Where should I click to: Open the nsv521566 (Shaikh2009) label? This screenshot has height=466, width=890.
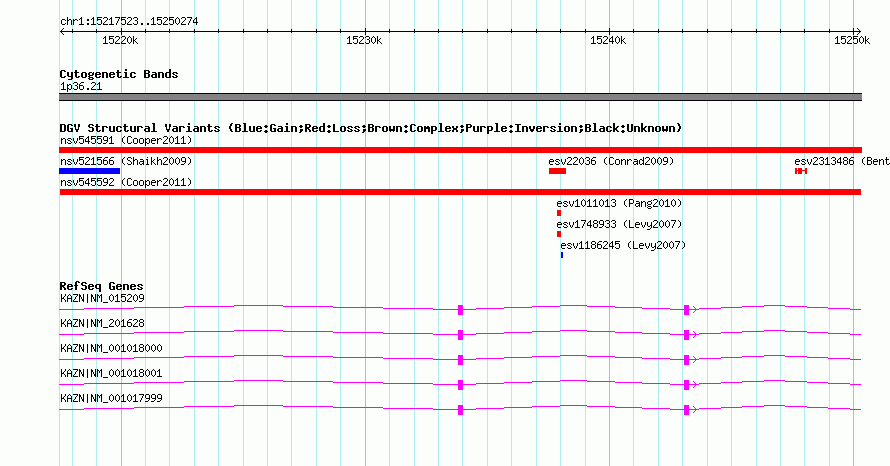click(x=126, y=161)
